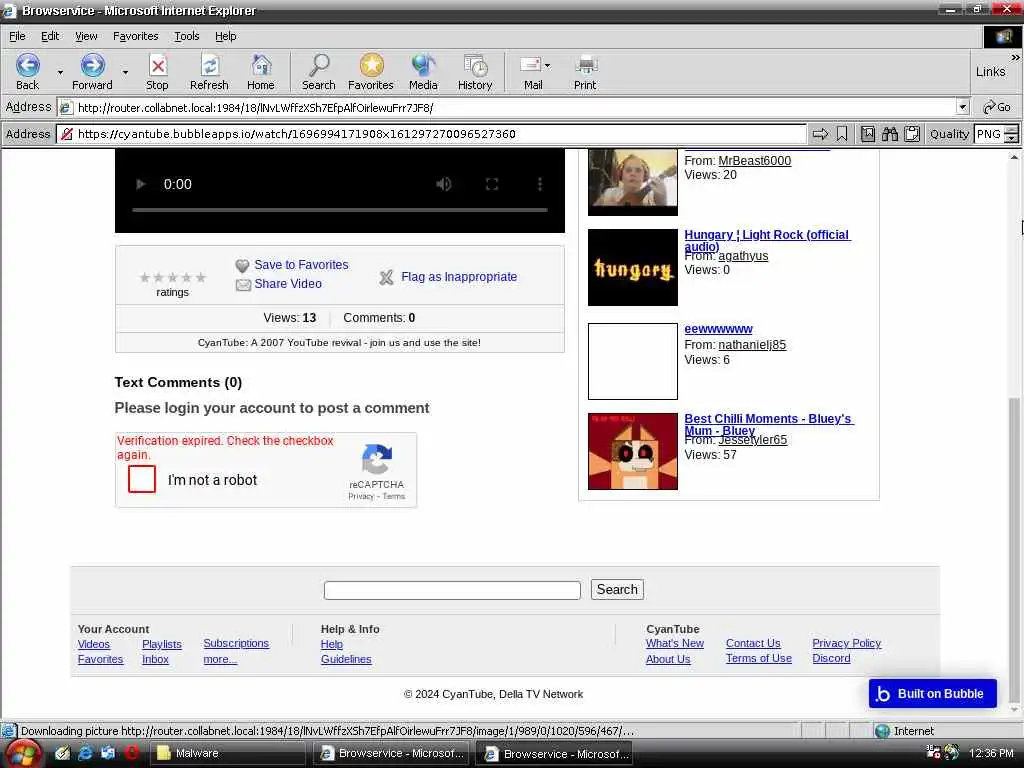Open the eewwwwww video link
The width and height of the screenshot is (1024, 768).
[718, 329]
